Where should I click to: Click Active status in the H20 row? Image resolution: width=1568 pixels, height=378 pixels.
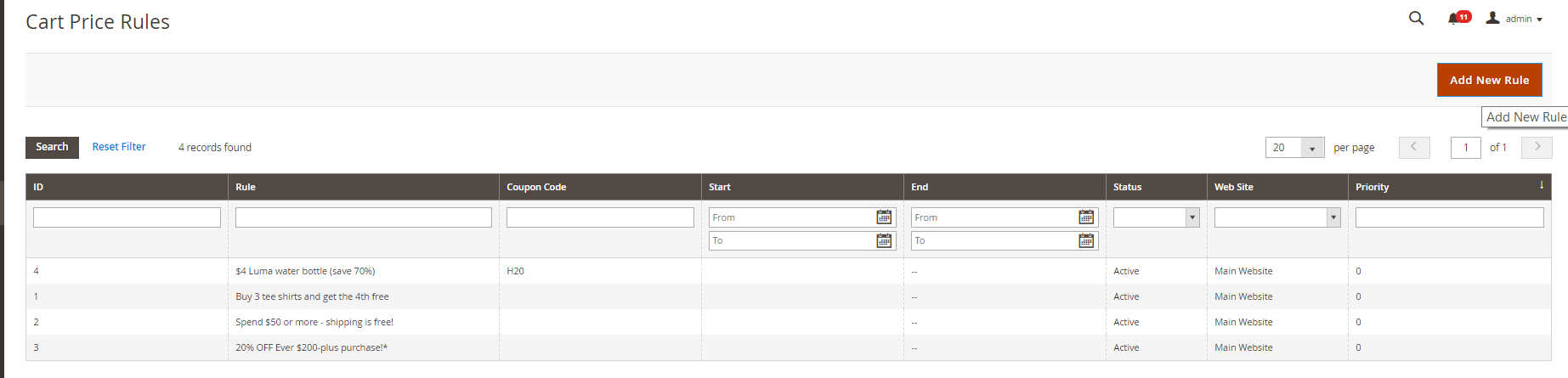(1126, 271)
